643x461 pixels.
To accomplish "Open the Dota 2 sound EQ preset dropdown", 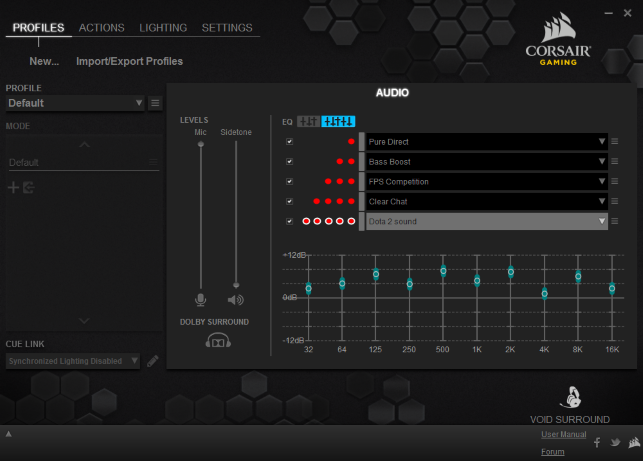I will pyautogui.click(x=487, y=221).
